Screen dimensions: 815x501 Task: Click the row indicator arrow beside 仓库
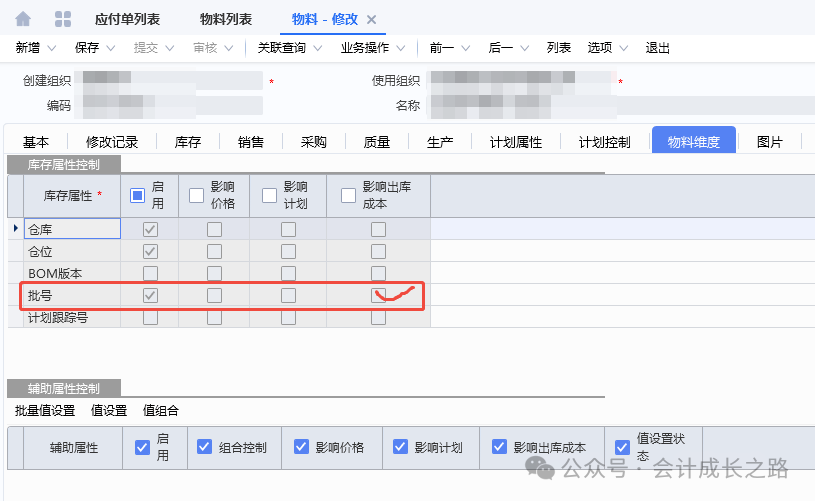14,229
